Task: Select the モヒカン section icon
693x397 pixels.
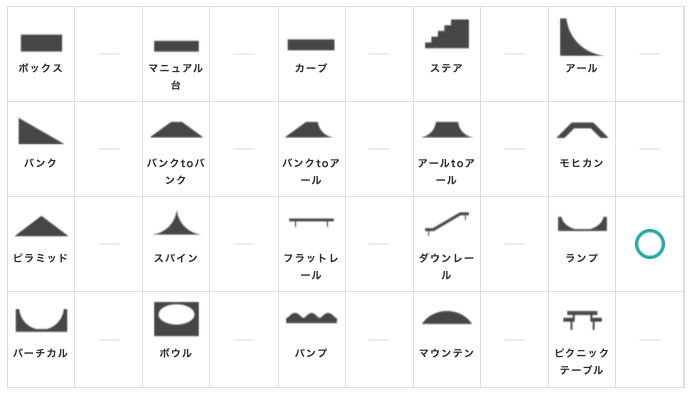Action: click(582, 130)
